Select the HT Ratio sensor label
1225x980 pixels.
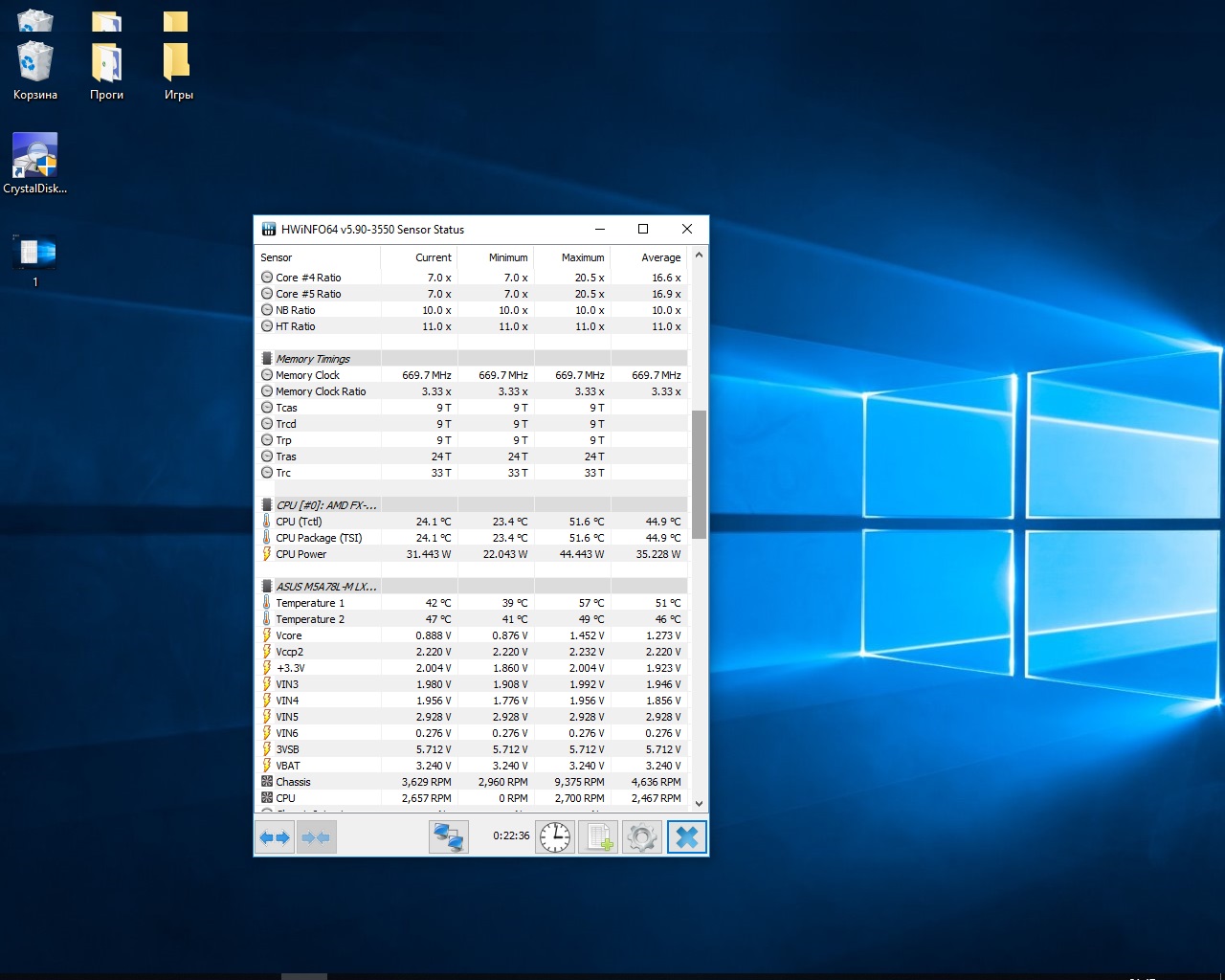coord(295,326)
